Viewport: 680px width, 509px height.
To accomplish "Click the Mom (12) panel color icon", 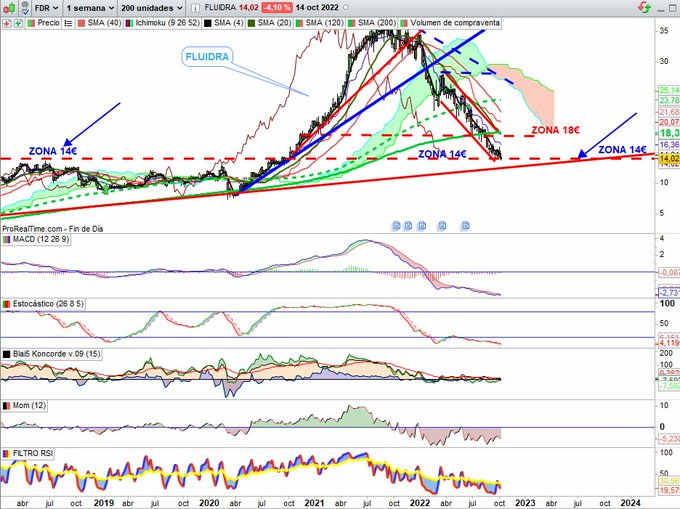I will point(7,406).
